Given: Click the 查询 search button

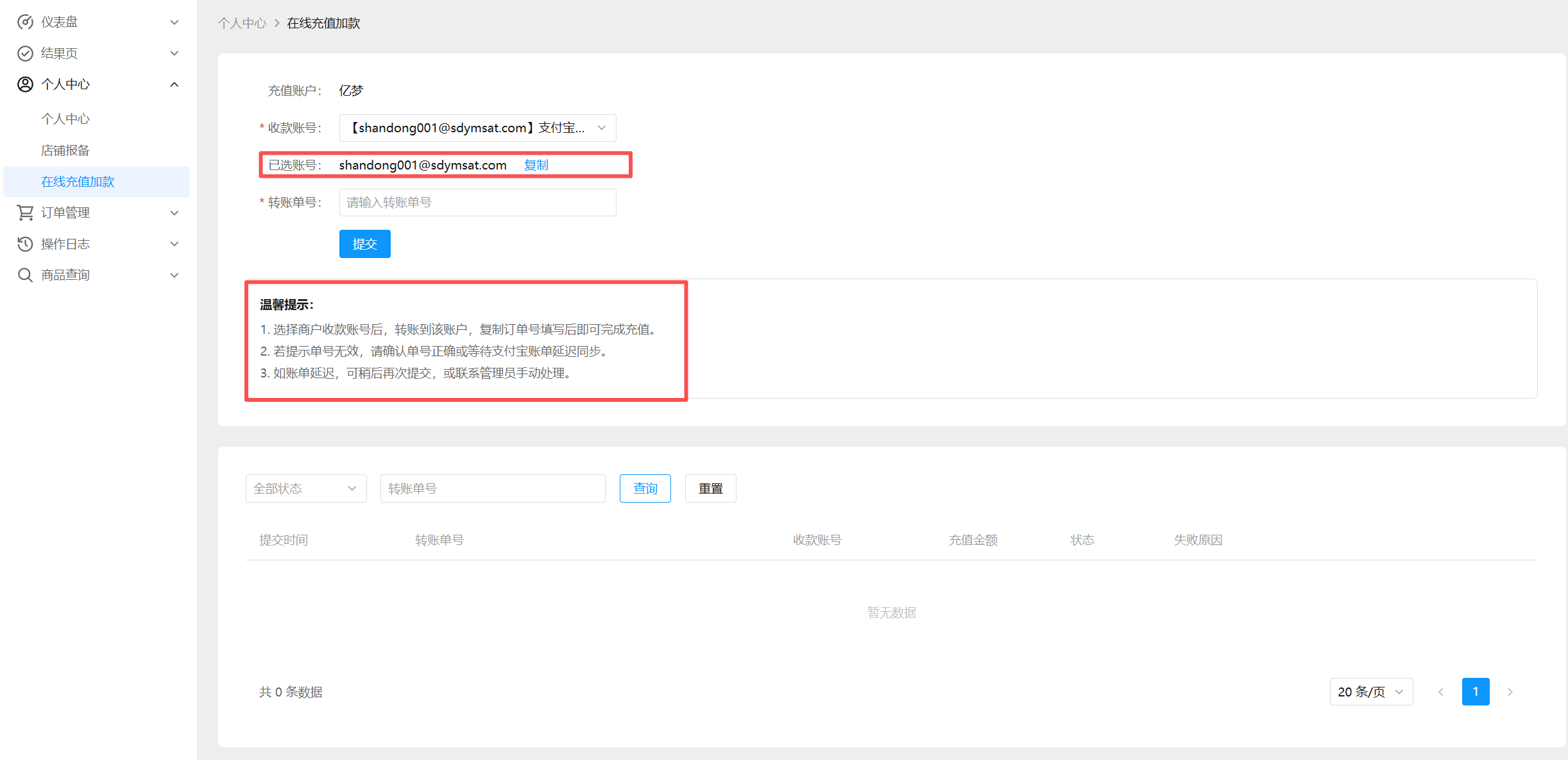Looking at the screenshot, I should coord(645,489).
